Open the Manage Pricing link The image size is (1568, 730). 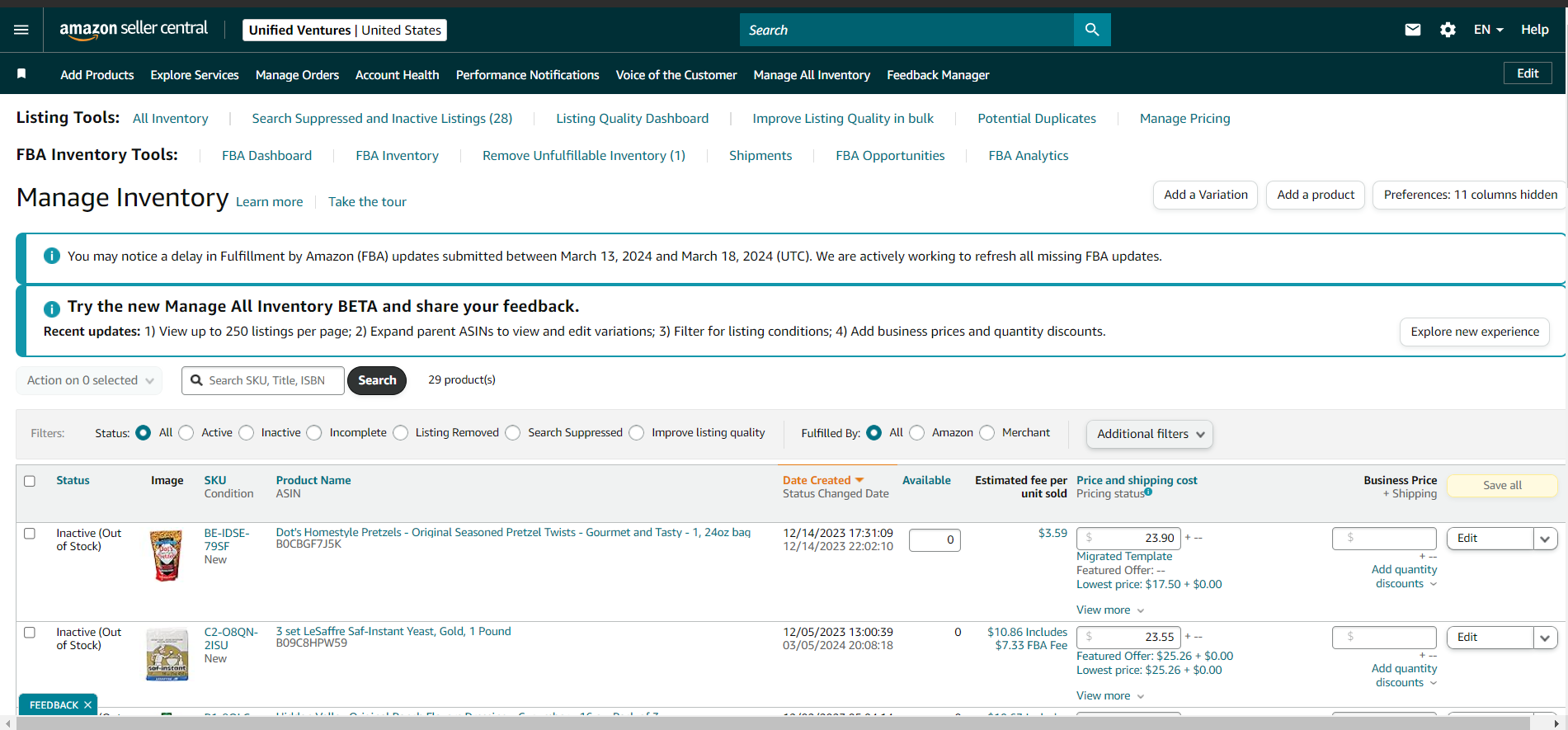(1184, 119)
